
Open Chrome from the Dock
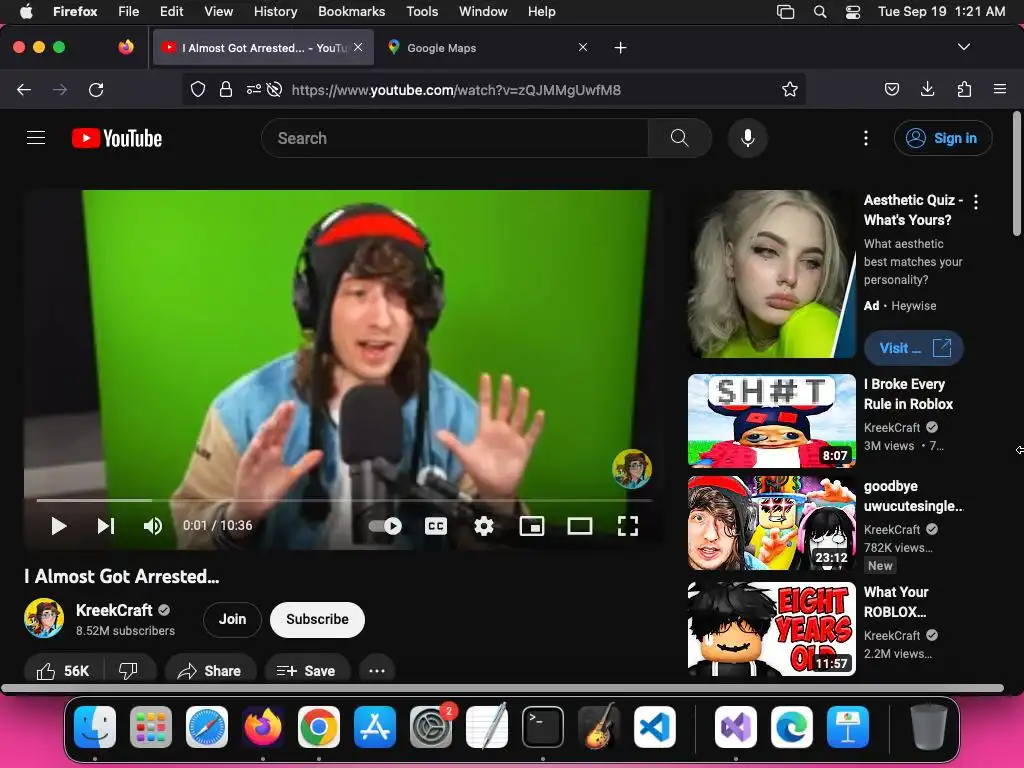point(319,727)
